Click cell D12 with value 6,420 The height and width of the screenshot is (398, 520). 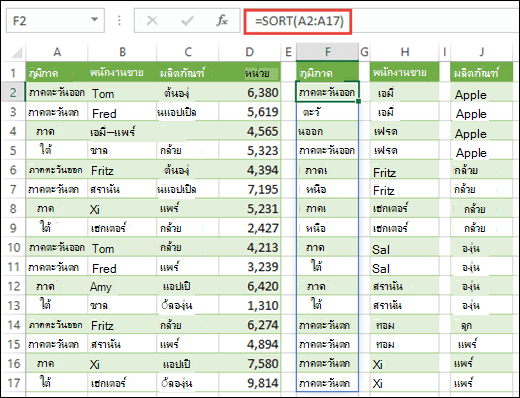pyautogui.click(x=249, y=286)
